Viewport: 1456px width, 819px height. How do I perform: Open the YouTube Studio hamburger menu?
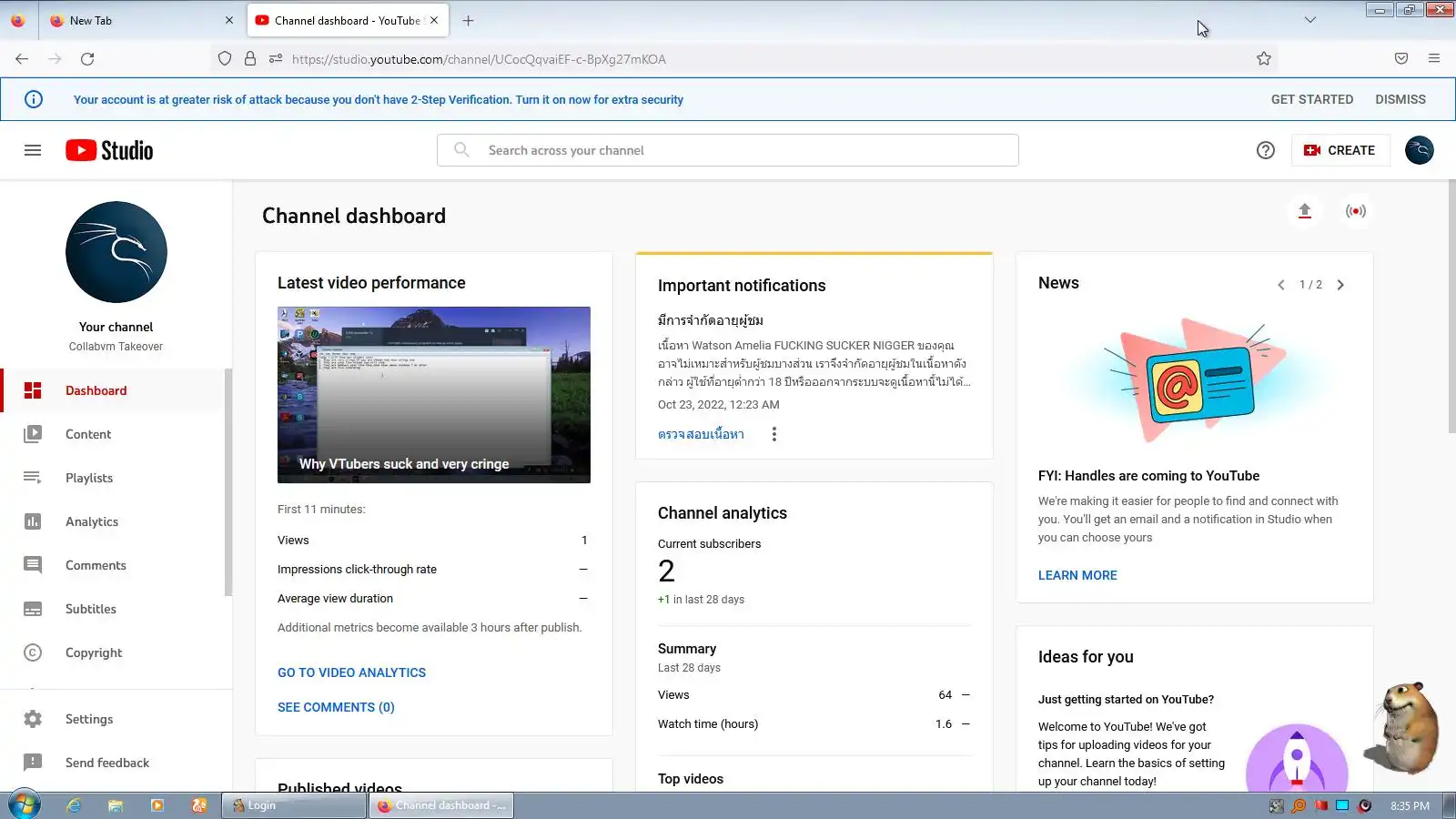(x=33, y=150)
